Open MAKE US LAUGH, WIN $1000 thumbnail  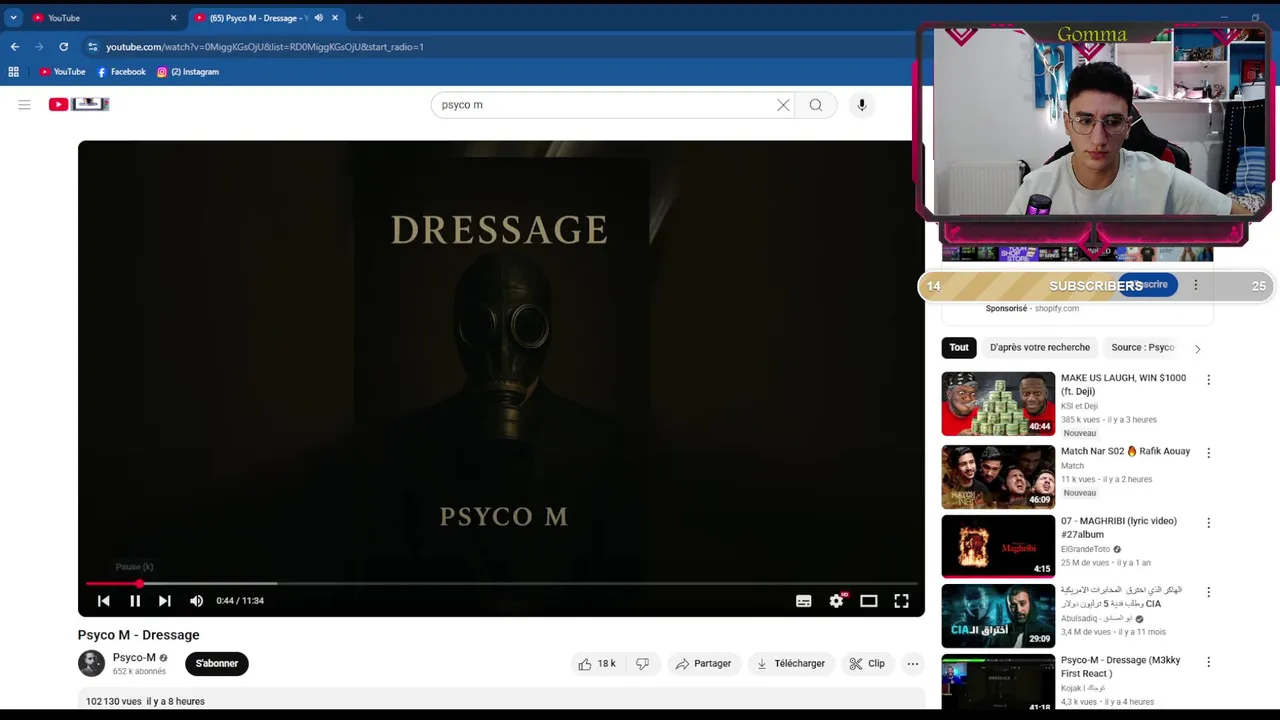point(998,404)
